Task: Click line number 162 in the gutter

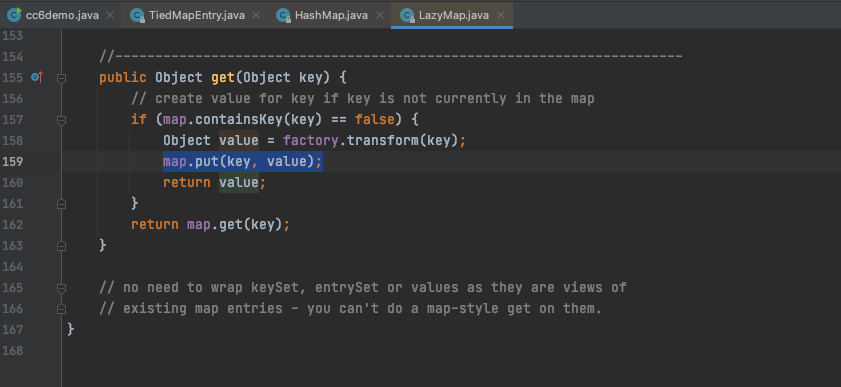Action: [12, 225]
